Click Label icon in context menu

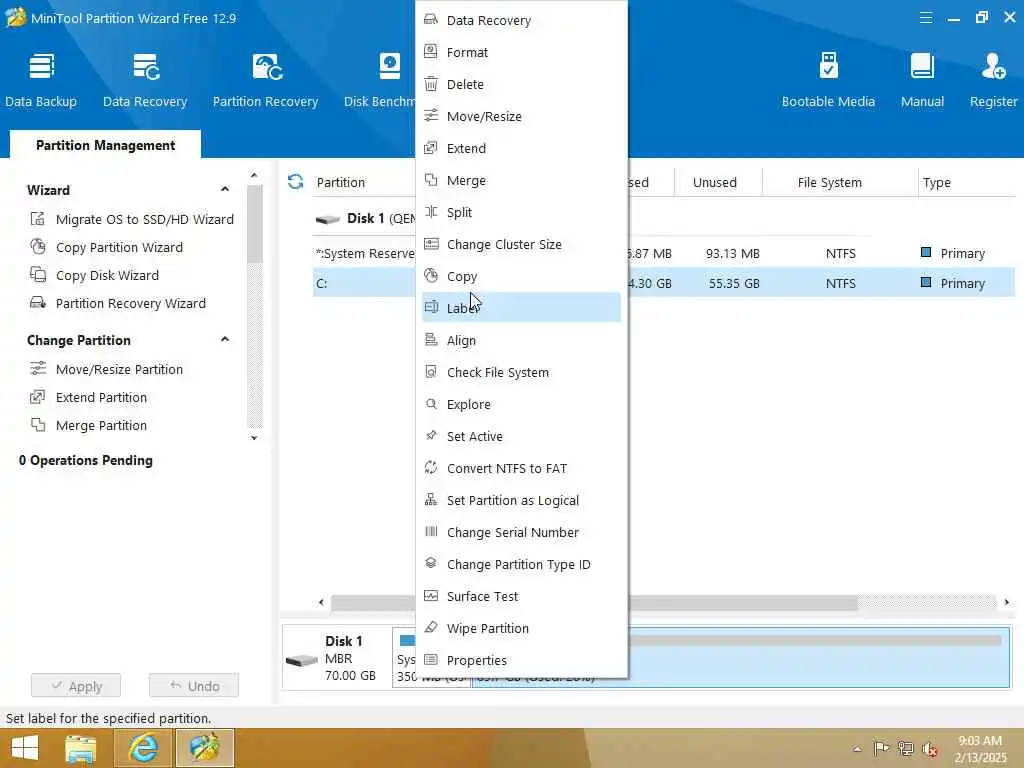click(x=431, y=307)
